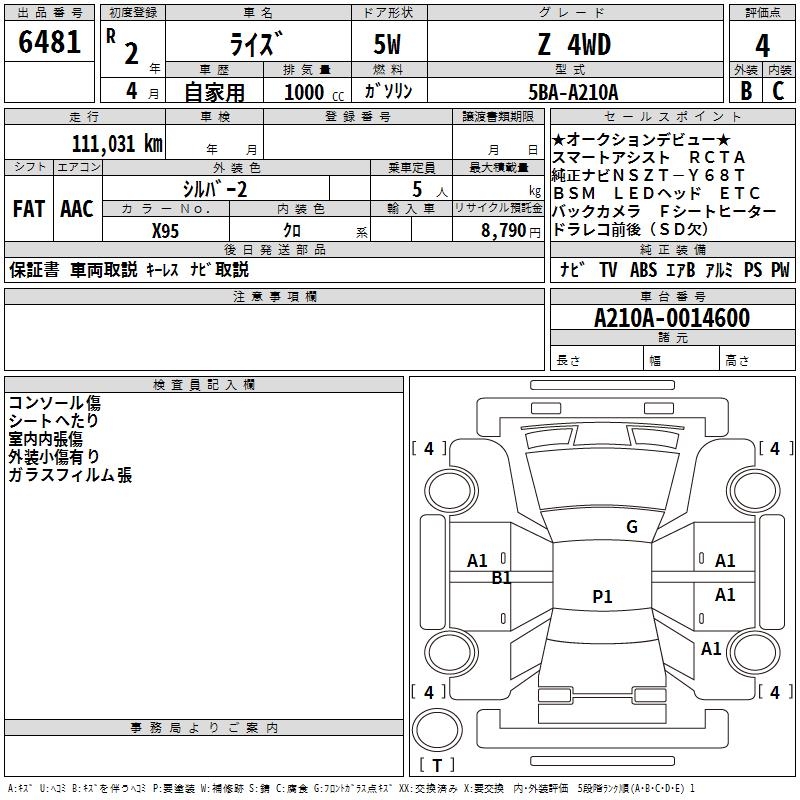This screenshot has height=800, width=800.
Task: Click PW in genuine equipment row
Action: (780, 269)
